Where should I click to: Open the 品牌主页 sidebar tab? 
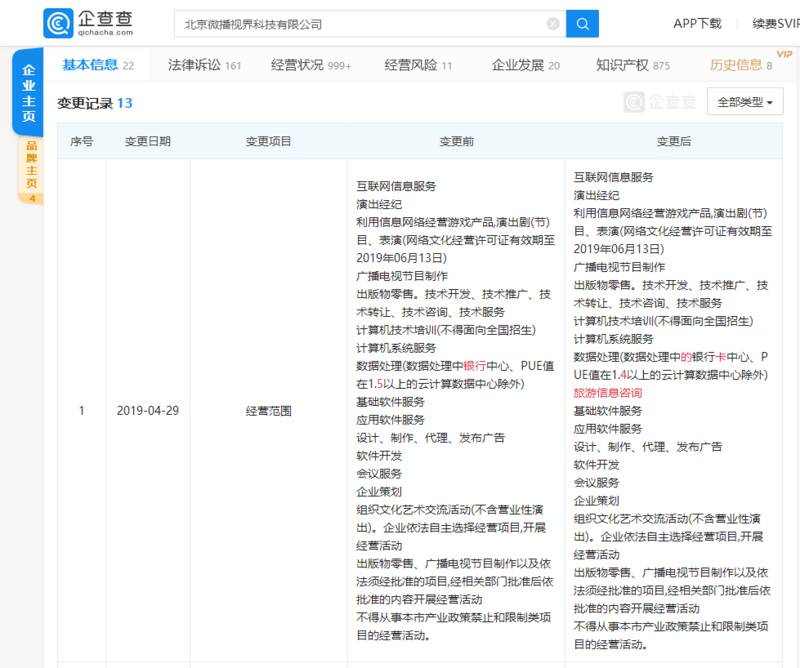point(29,168)
